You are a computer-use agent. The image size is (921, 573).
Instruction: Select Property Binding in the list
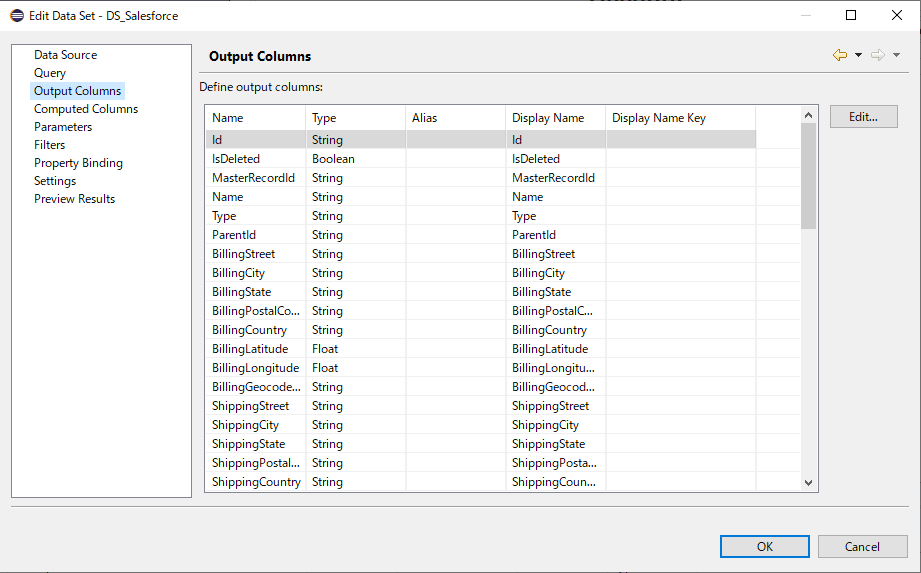pyautogui.click(x=78, y=163)
